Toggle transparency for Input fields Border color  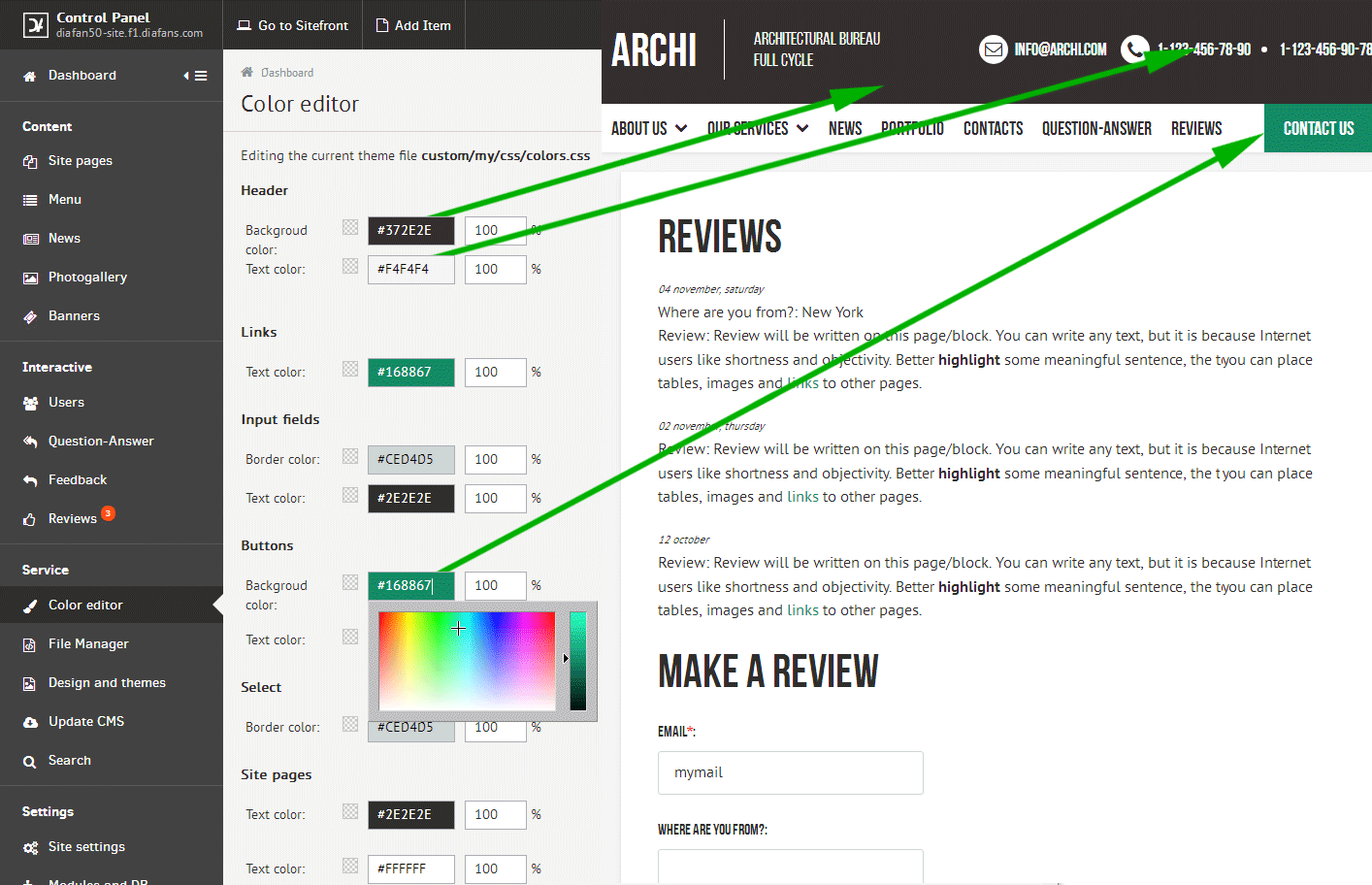point(350,456)
